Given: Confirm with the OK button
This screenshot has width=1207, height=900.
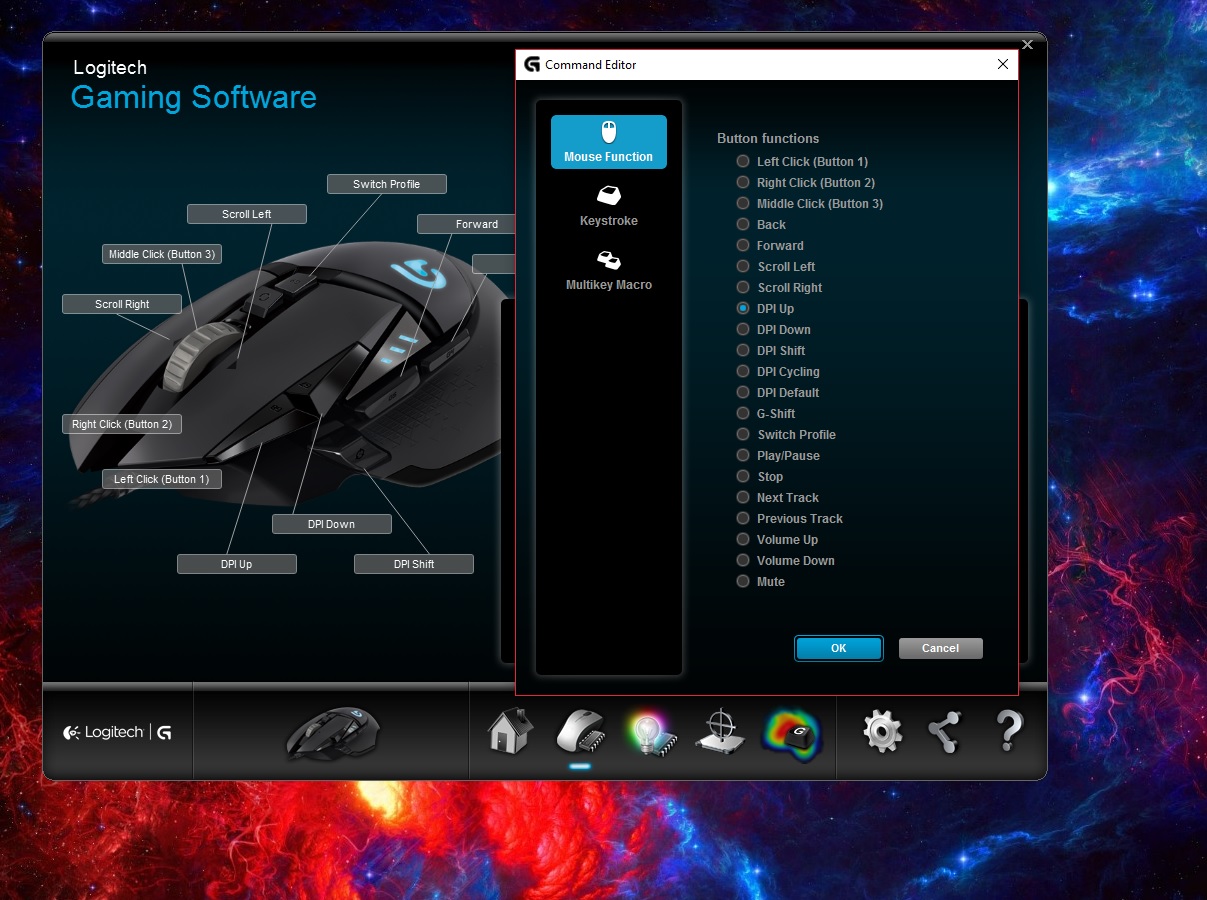Looking at the screenshot, I should pos(839,648).
